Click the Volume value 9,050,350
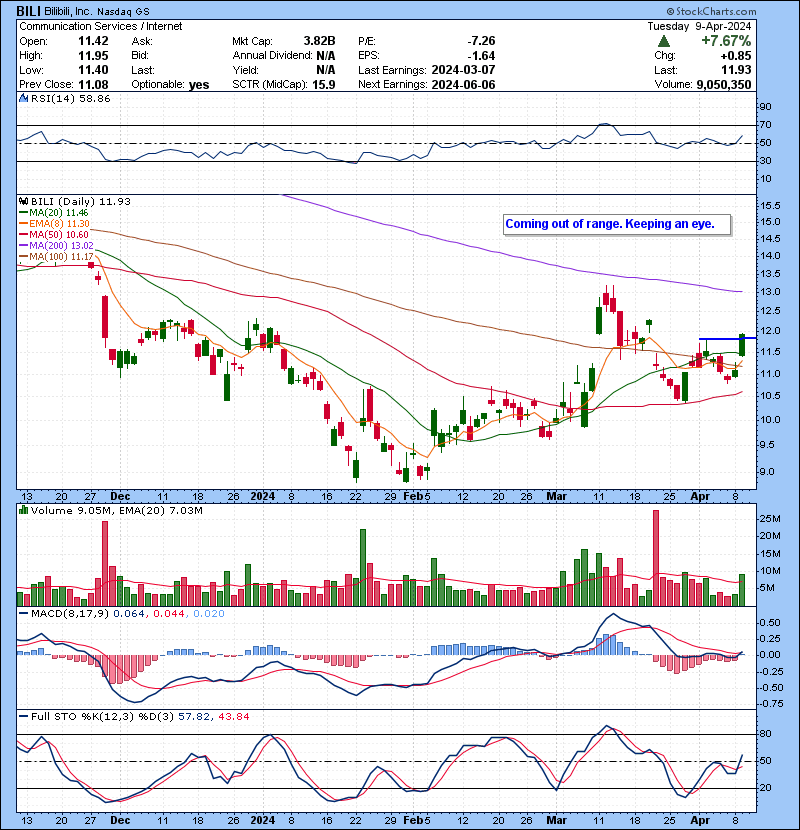Image resolution: width=800 pixels, height=830 pixels. (x=724, y=85)
